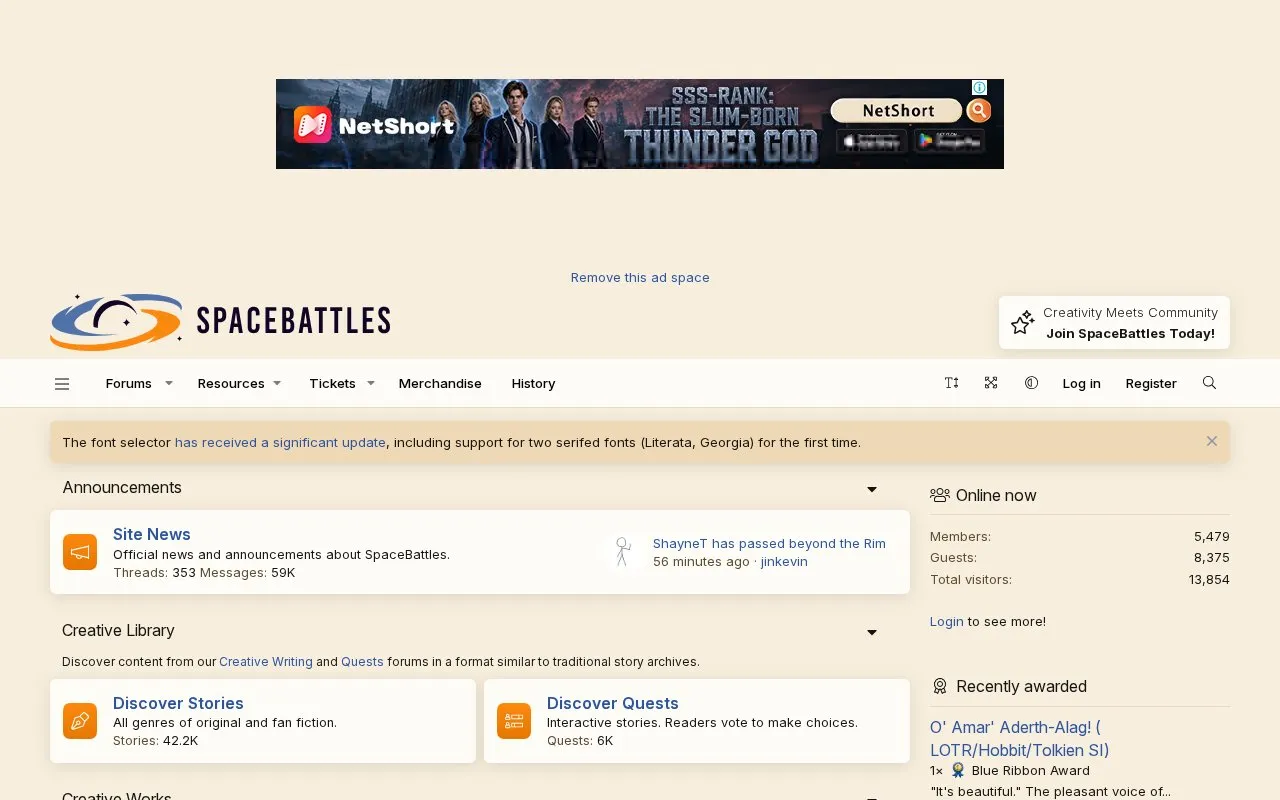This screenshot has height=800, width=1280.
Task: Click Remove this ad space link
Action: coord(640,277)
